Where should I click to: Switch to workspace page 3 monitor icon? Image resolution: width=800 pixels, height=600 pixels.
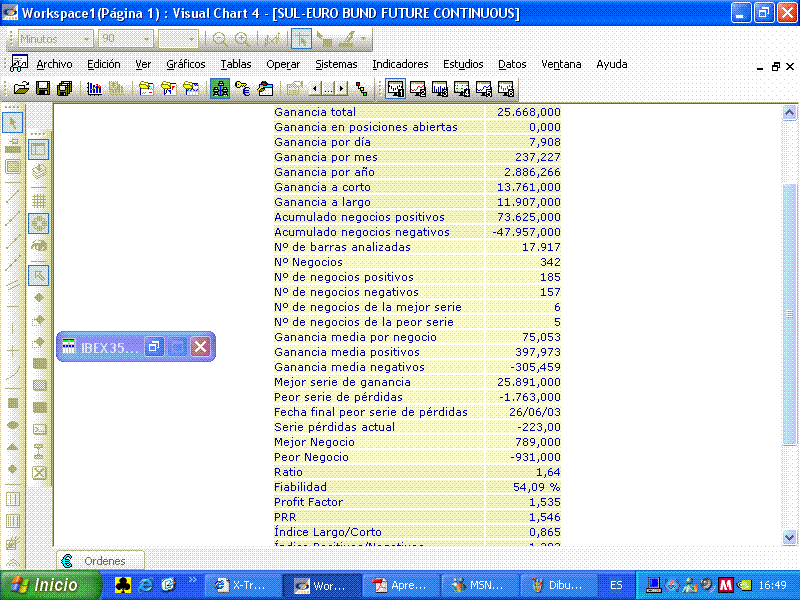click(x=440, y=89)
